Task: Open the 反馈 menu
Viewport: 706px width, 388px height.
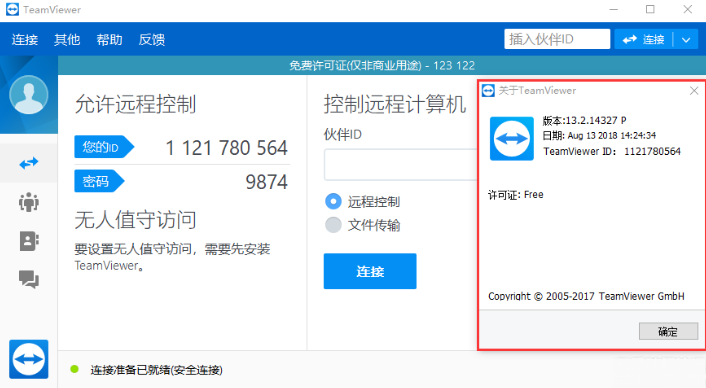Action: 152,40
